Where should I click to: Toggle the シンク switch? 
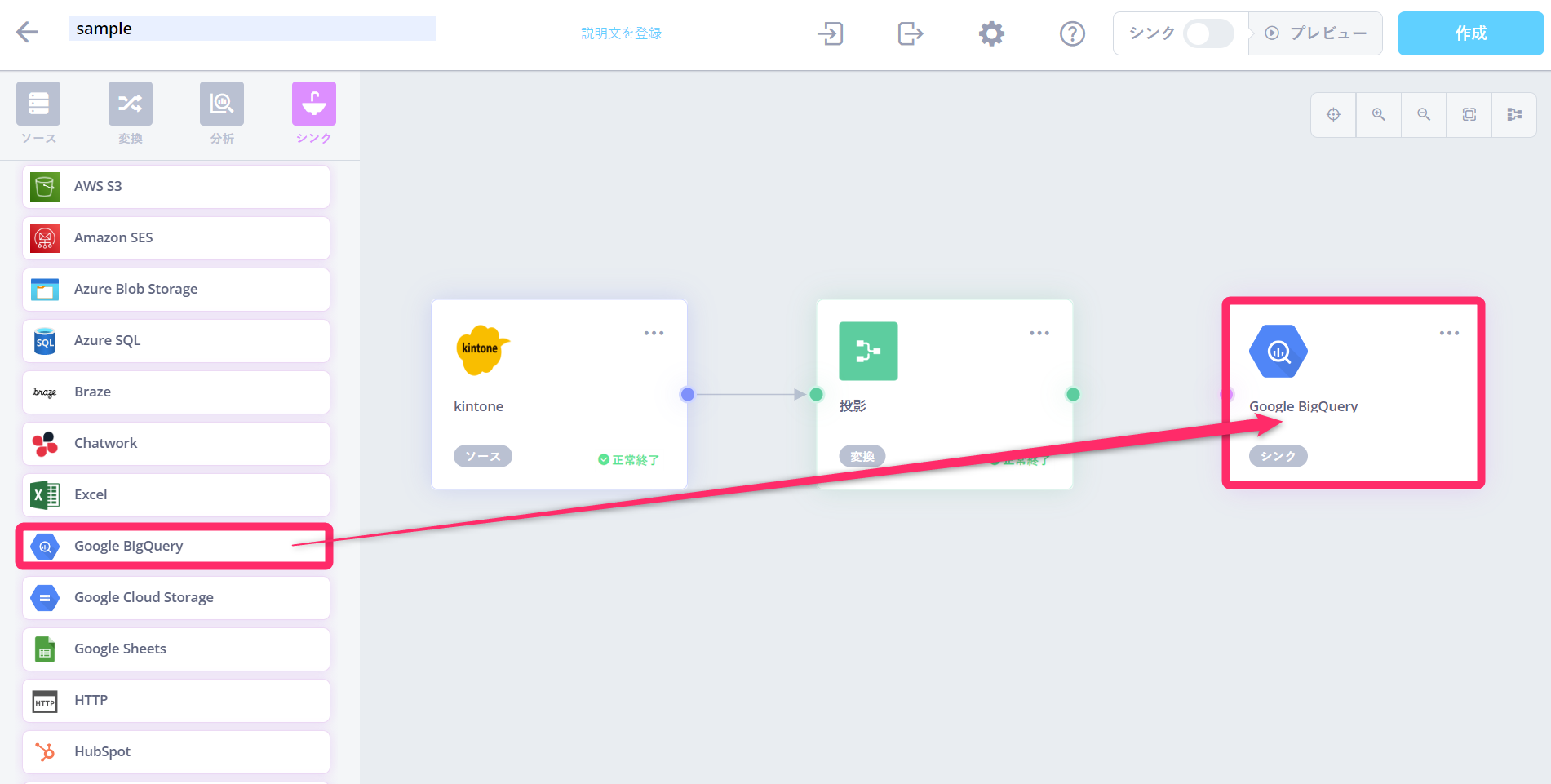point(1208,33)
